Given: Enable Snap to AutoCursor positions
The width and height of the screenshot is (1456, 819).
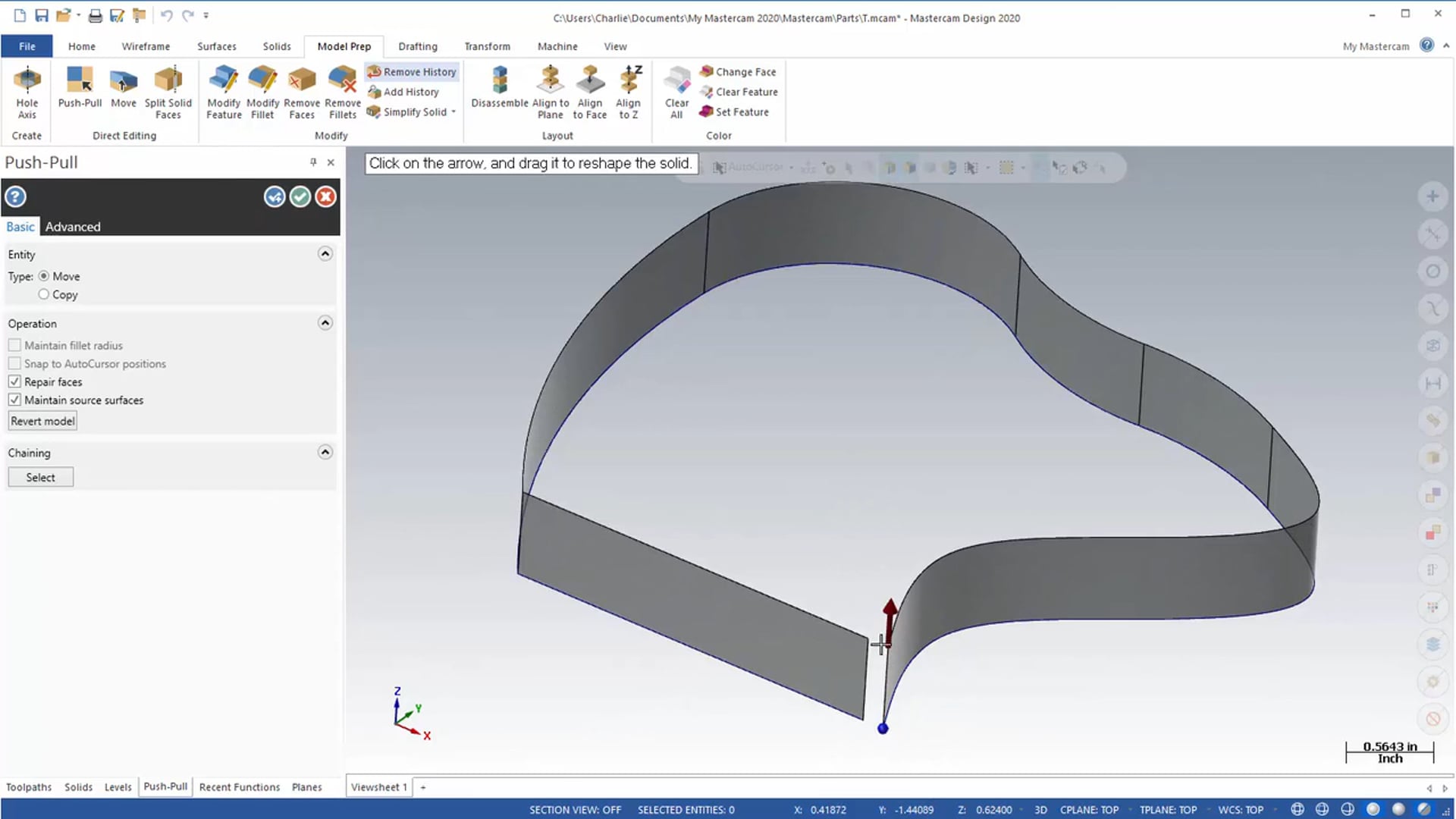Looking at the screenshot, I should [x=15, y=363].
